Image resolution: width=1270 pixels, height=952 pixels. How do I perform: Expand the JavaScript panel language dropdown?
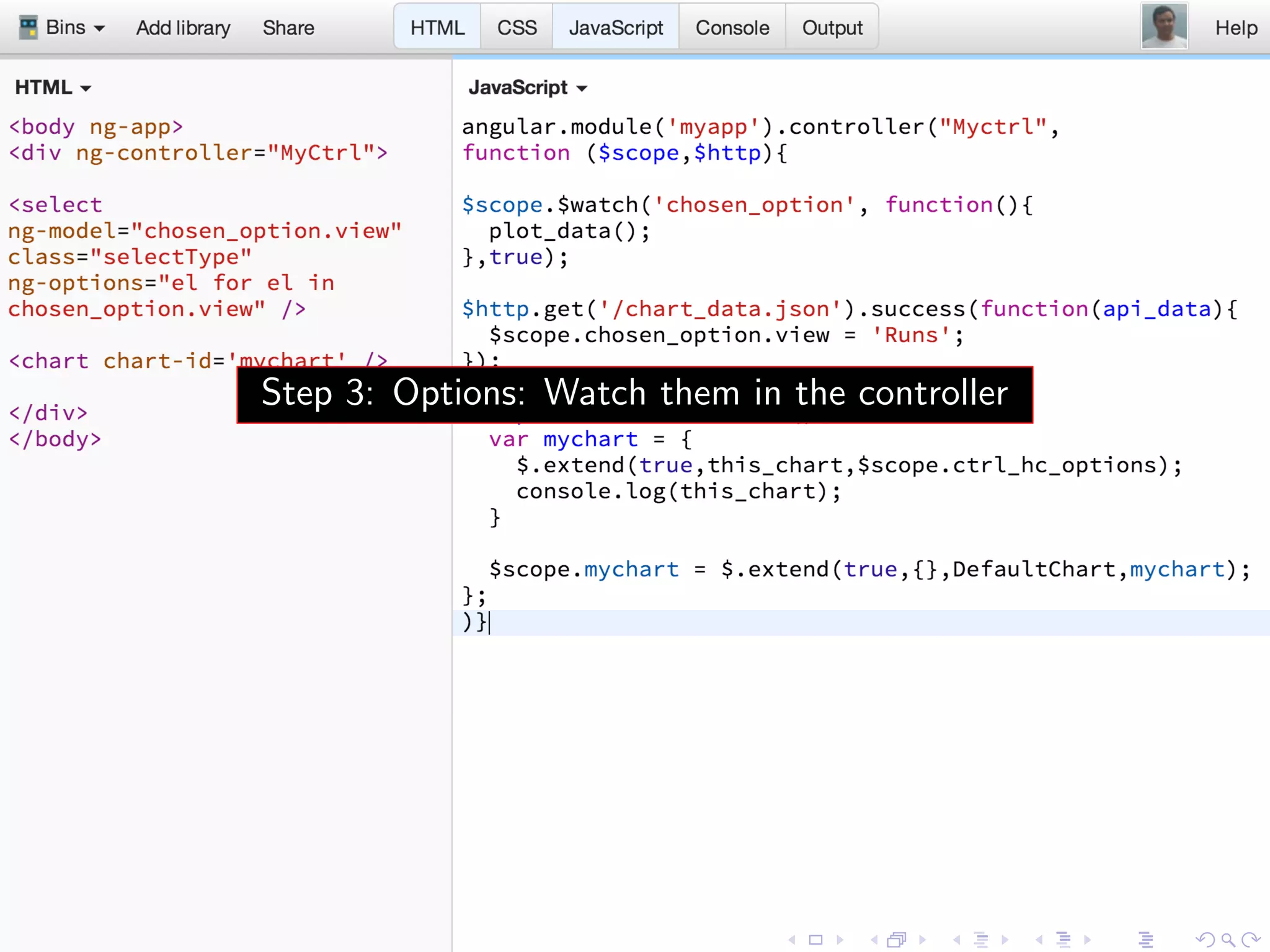[527, 88]
